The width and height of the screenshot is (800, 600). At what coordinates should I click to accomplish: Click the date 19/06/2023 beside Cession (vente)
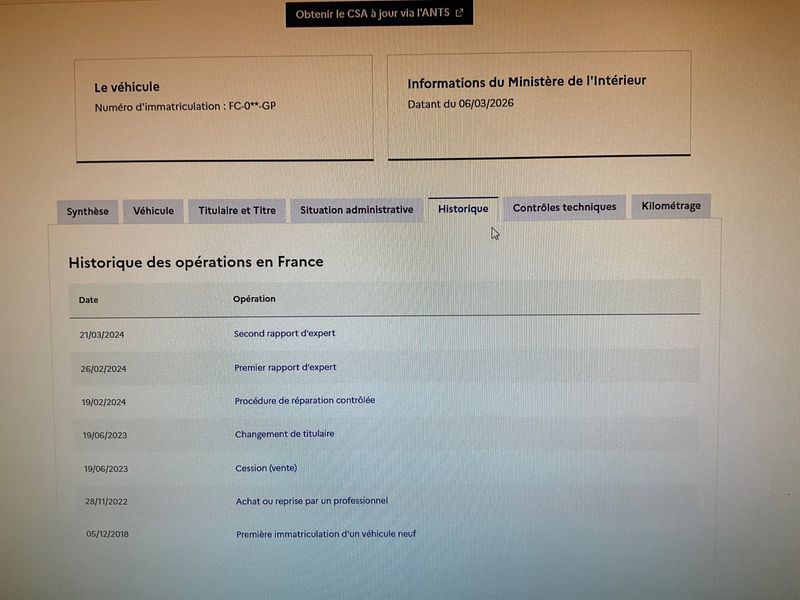(106, 469)
